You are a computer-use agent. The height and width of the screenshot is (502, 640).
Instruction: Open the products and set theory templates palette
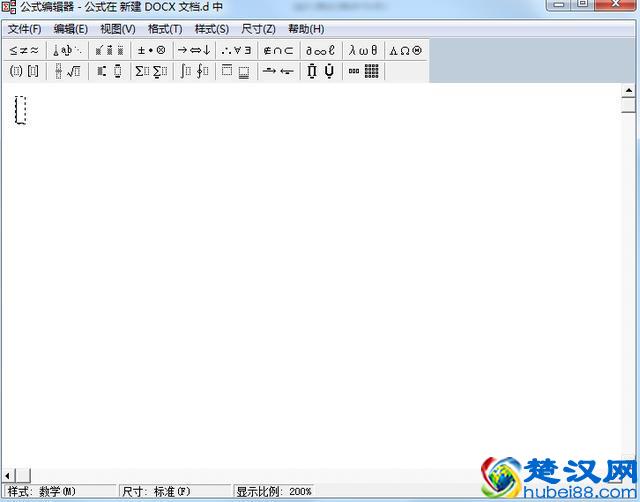coord(321,71)
